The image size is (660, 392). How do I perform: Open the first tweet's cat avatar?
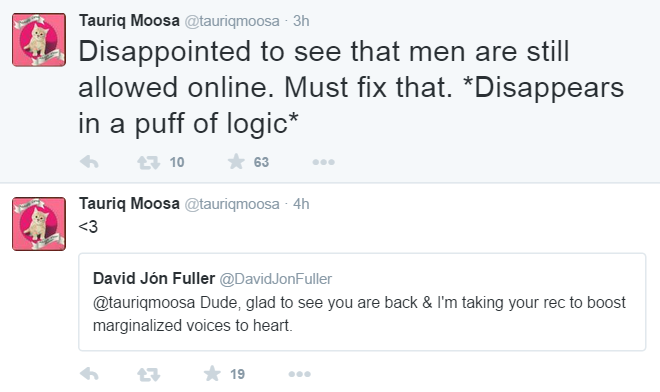coord(39,40)
